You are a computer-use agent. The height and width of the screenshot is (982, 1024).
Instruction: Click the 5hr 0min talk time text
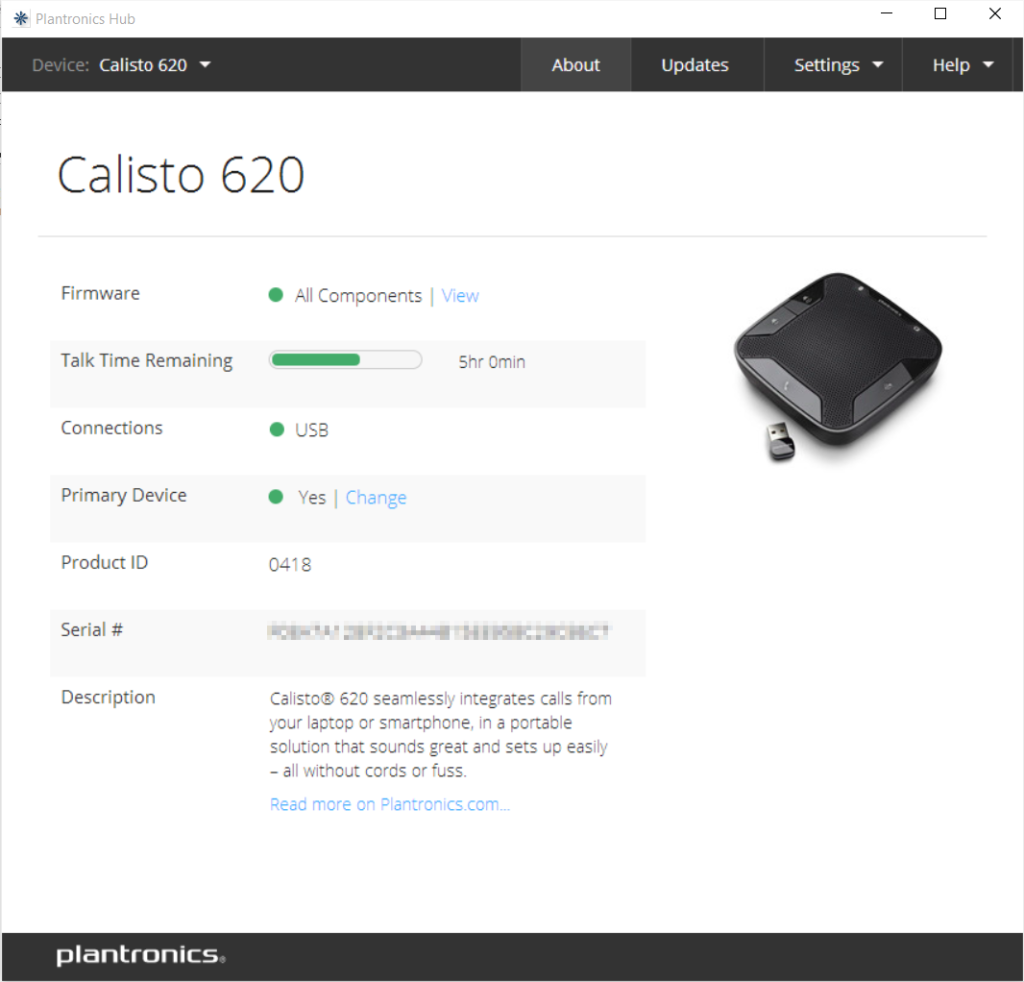(492, 362)
